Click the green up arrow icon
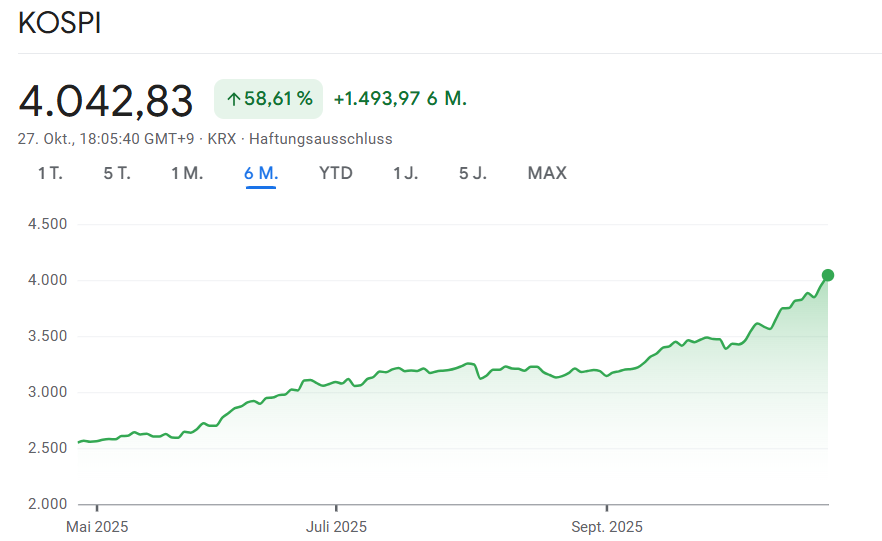882x541 pixels. 234,99
